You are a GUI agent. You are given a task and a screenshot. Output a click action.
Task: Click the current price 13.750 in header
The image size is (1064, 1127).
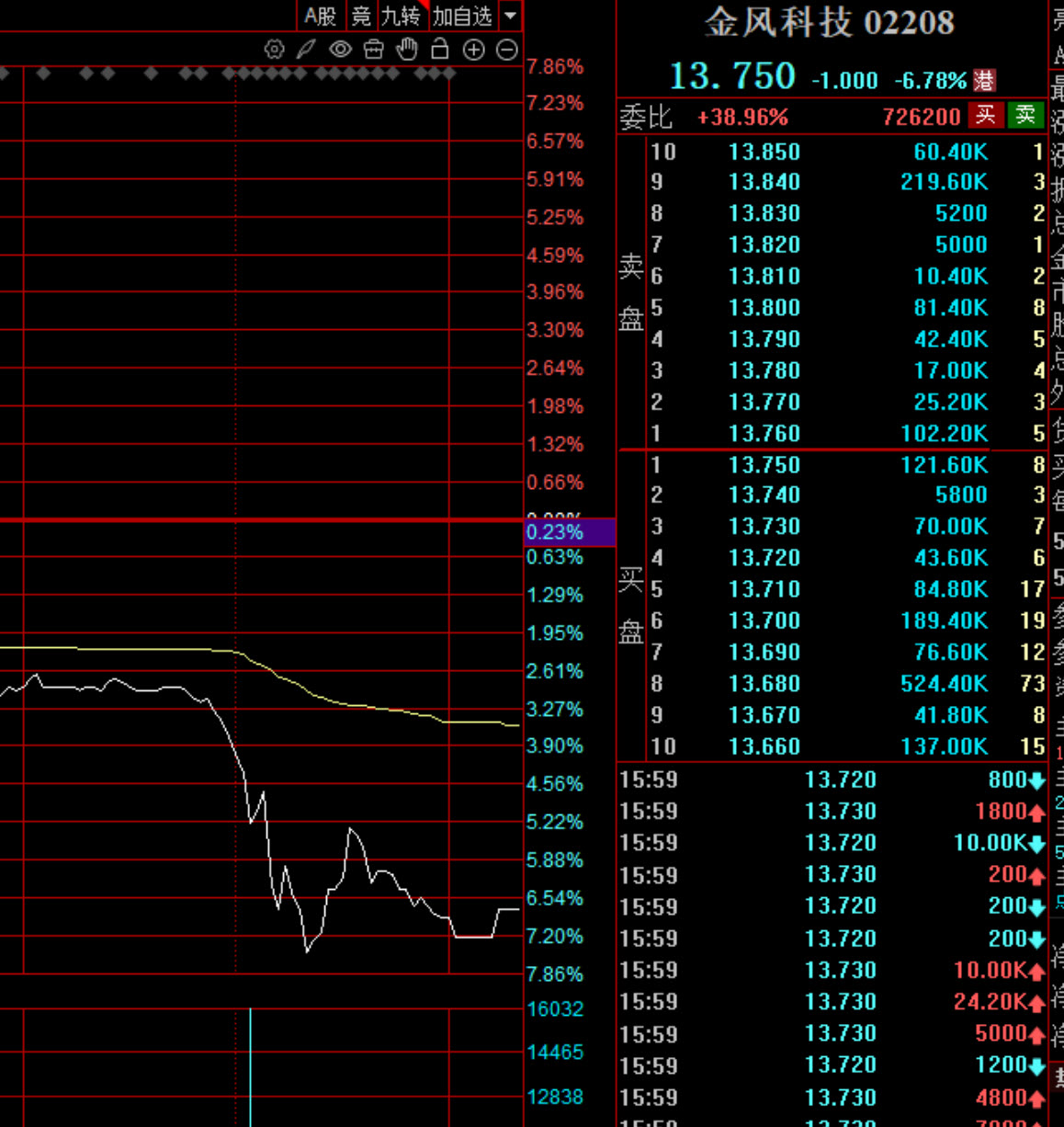coord(731,76)
